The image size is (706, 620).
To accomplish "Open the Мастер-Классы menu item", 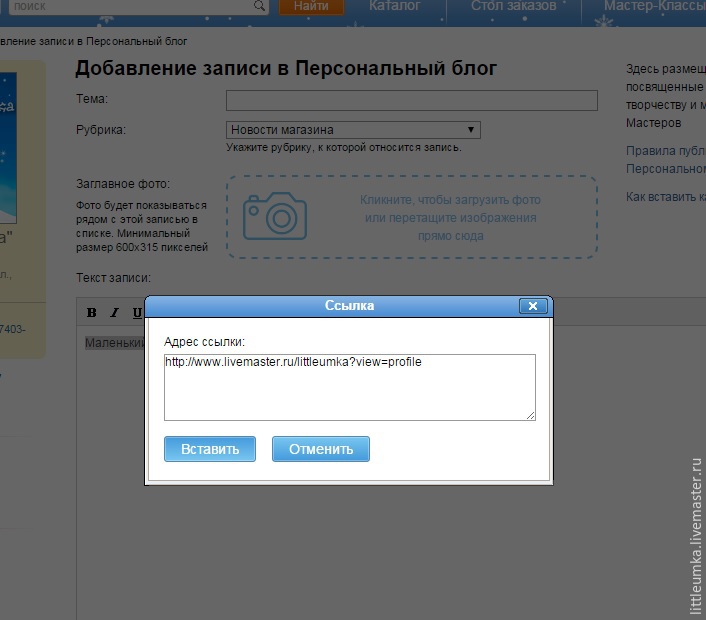I will coord(654,6).
